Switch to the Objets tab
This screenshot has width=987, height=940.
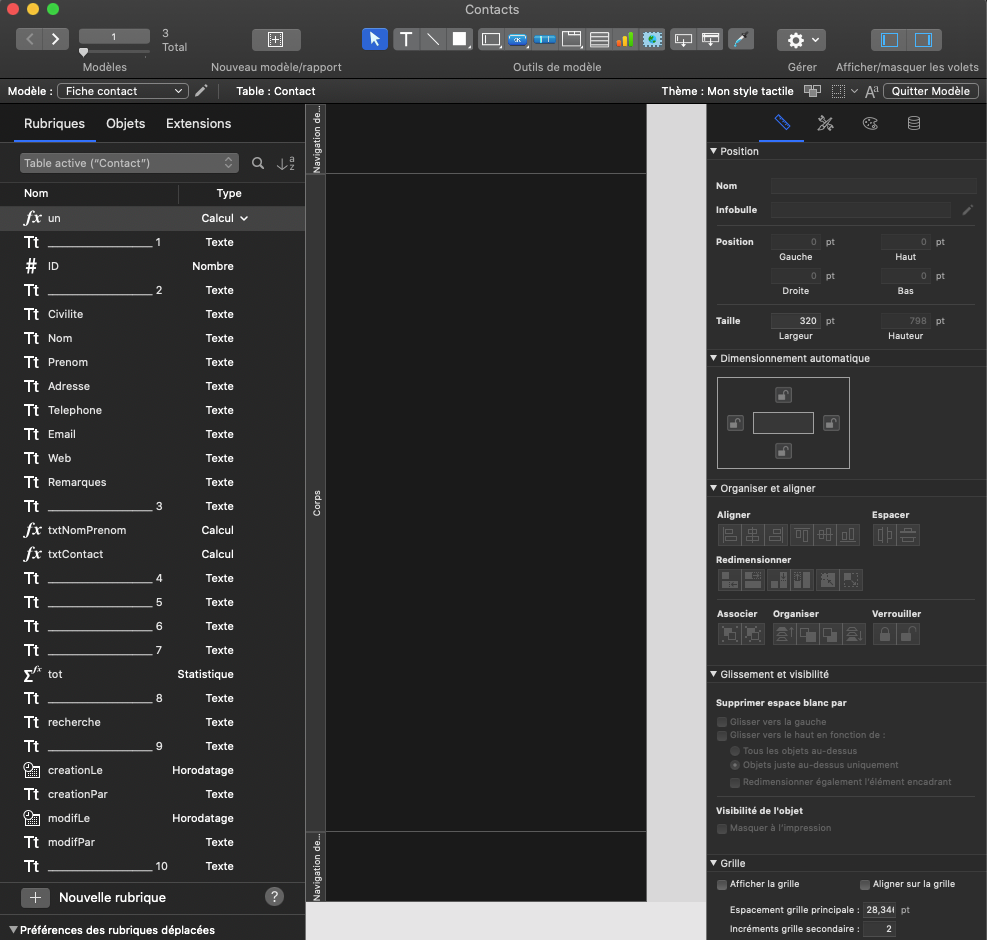[125, 124]
